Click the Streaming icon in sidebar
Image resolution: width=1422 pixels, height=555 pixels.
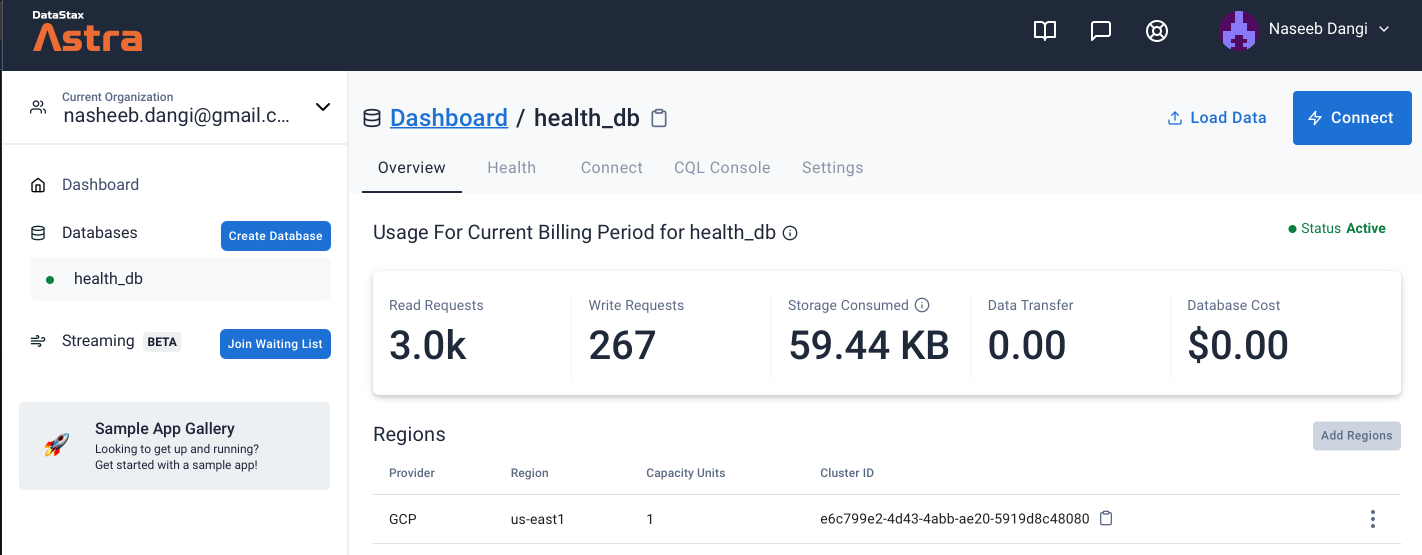[38, 341]
